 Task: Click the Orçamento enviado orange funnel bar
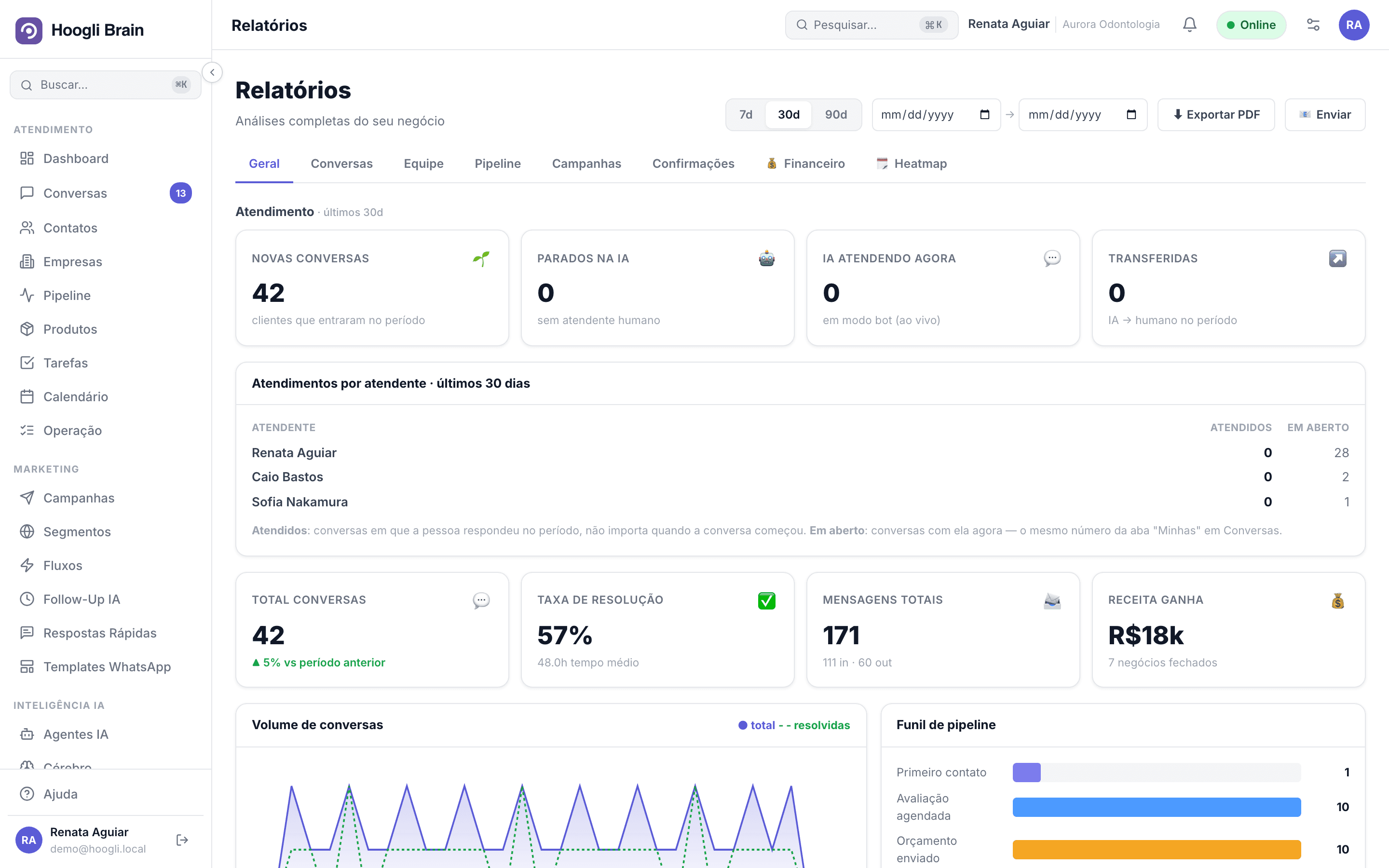(1157, 849)
